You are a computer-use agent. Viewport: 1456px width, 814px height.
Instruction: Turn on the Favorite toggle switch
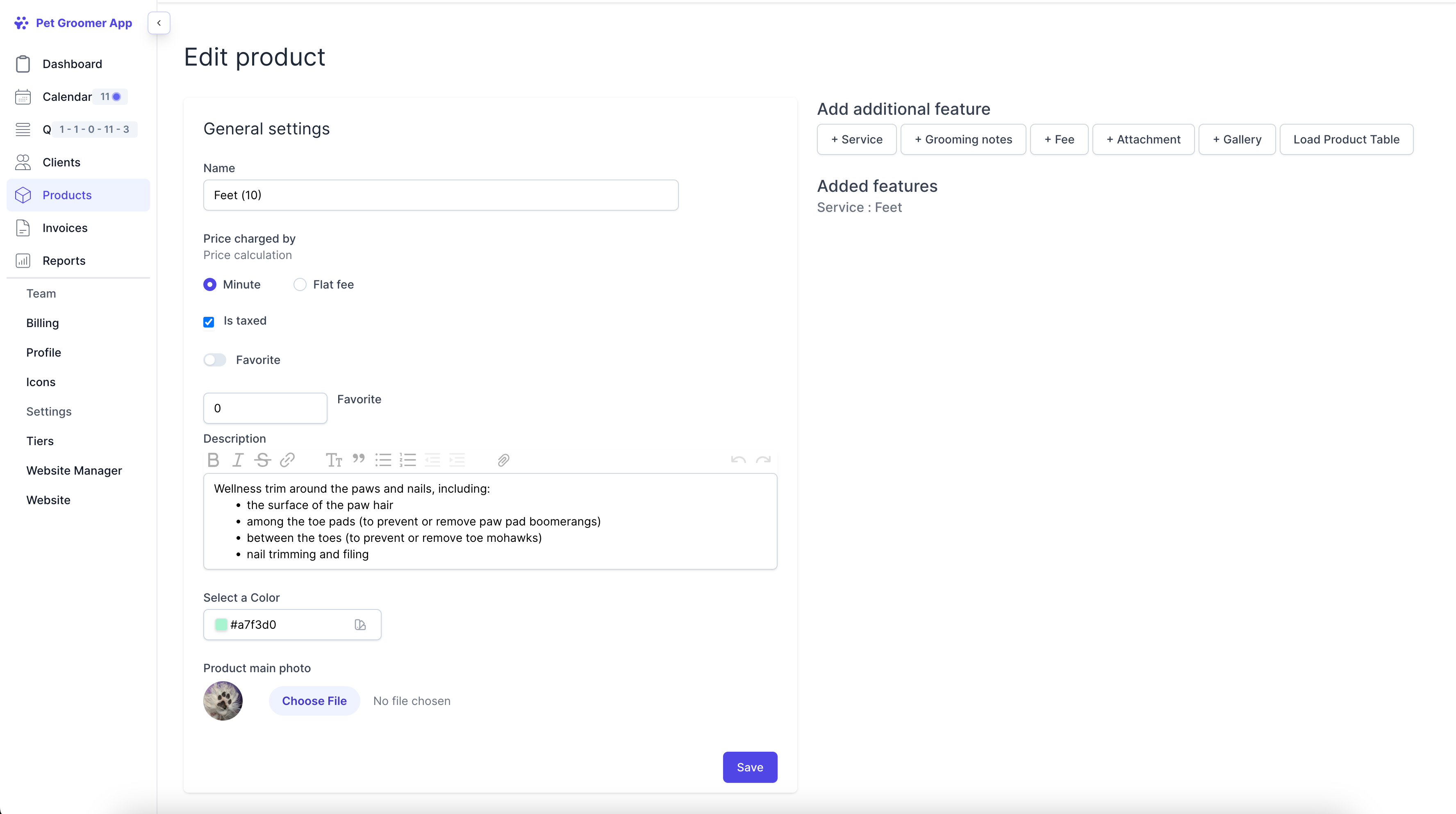[215, 360]
